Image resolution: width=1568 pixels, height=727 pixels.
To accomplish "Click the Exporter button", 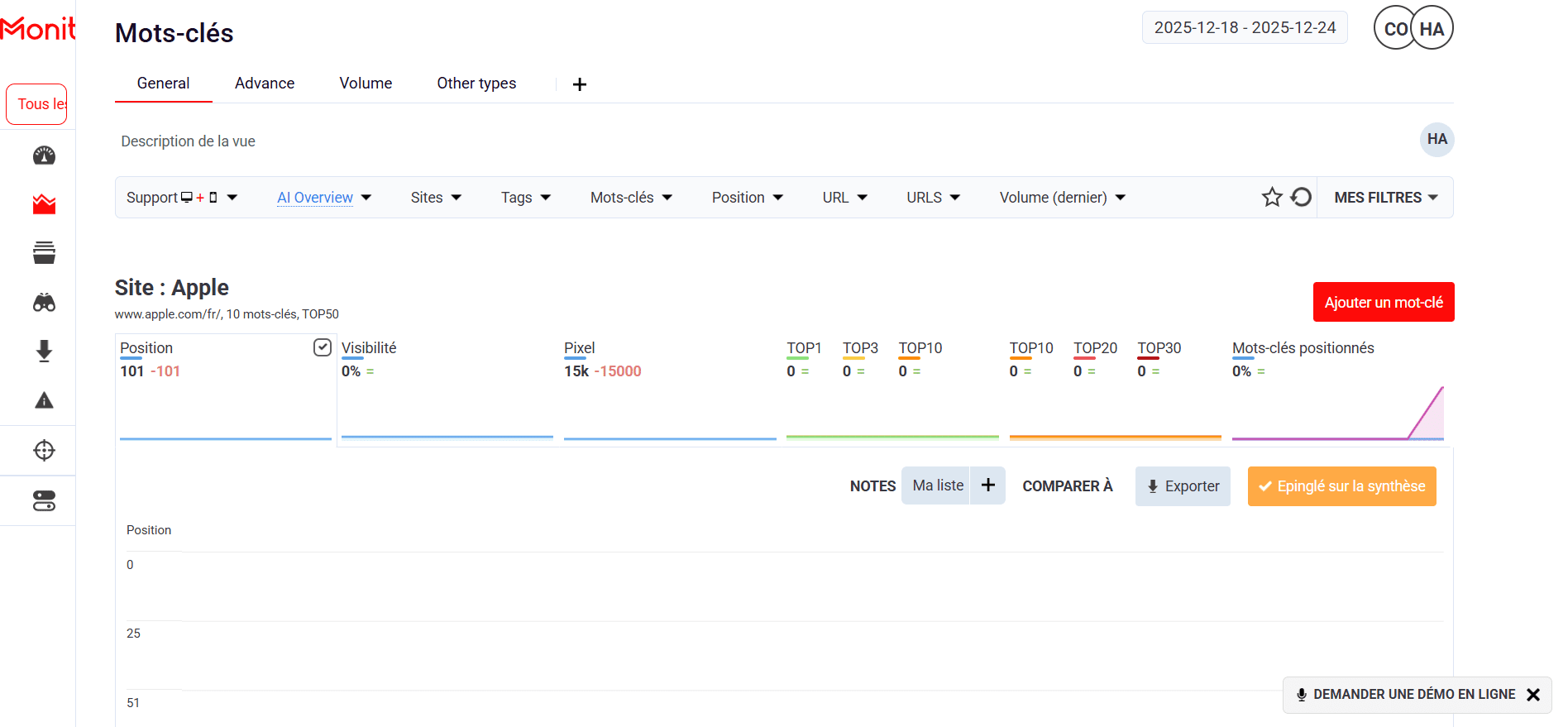I will click(x=1183, y=486).
